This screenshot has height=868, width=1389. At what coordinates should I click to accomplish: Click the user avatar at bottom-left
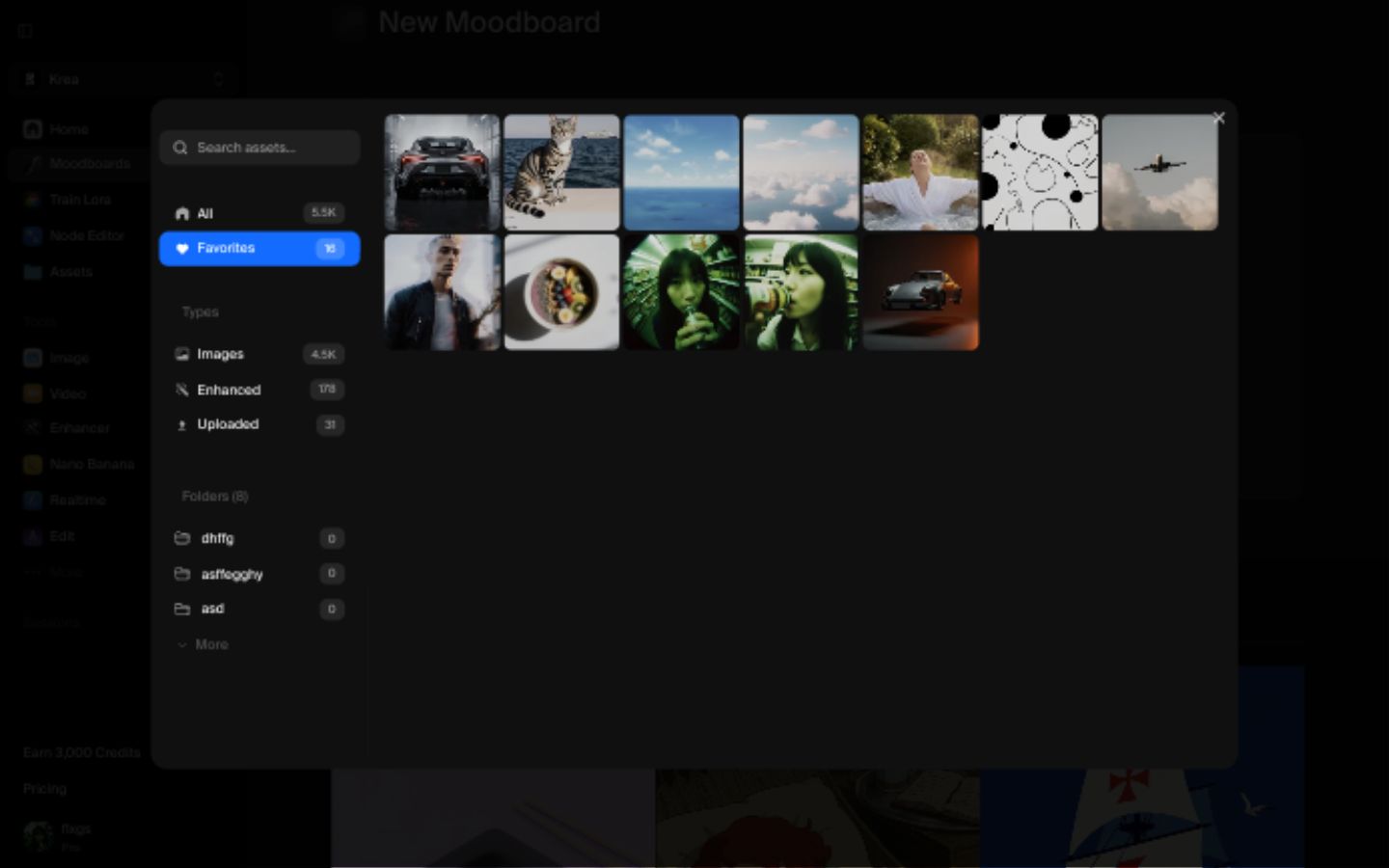pos(39,835)
